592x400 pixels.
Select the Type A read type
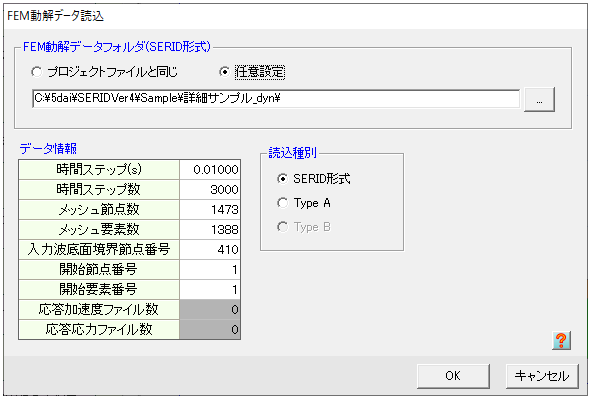point(304,203)
